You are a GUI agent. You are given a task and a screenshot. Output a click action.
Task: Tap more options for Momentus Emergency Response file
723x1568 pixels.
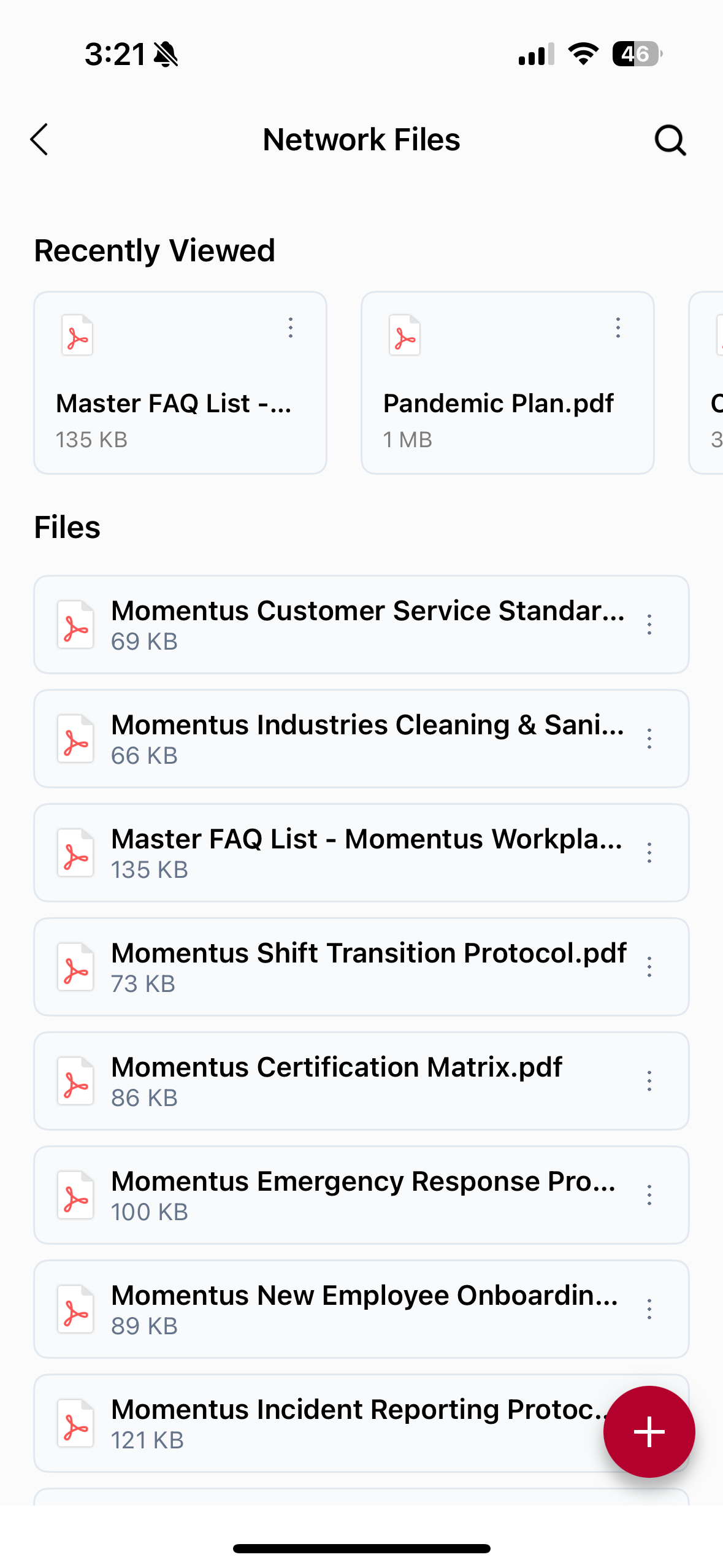pyautogui.click(x=649, y=1195)
